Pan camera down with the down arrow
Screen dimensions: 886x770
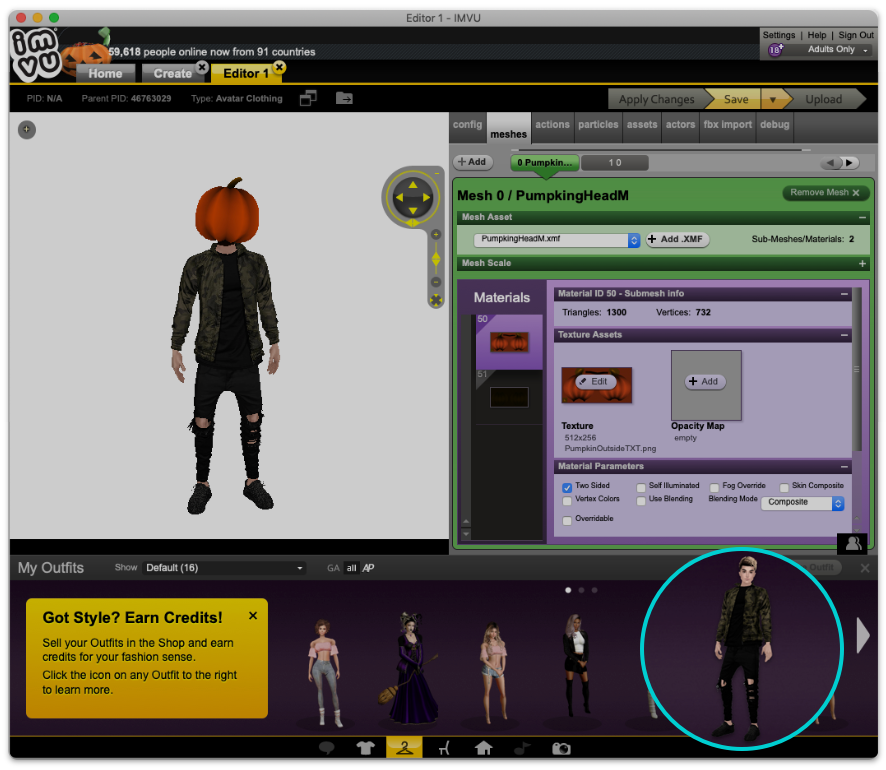(412, 210)
